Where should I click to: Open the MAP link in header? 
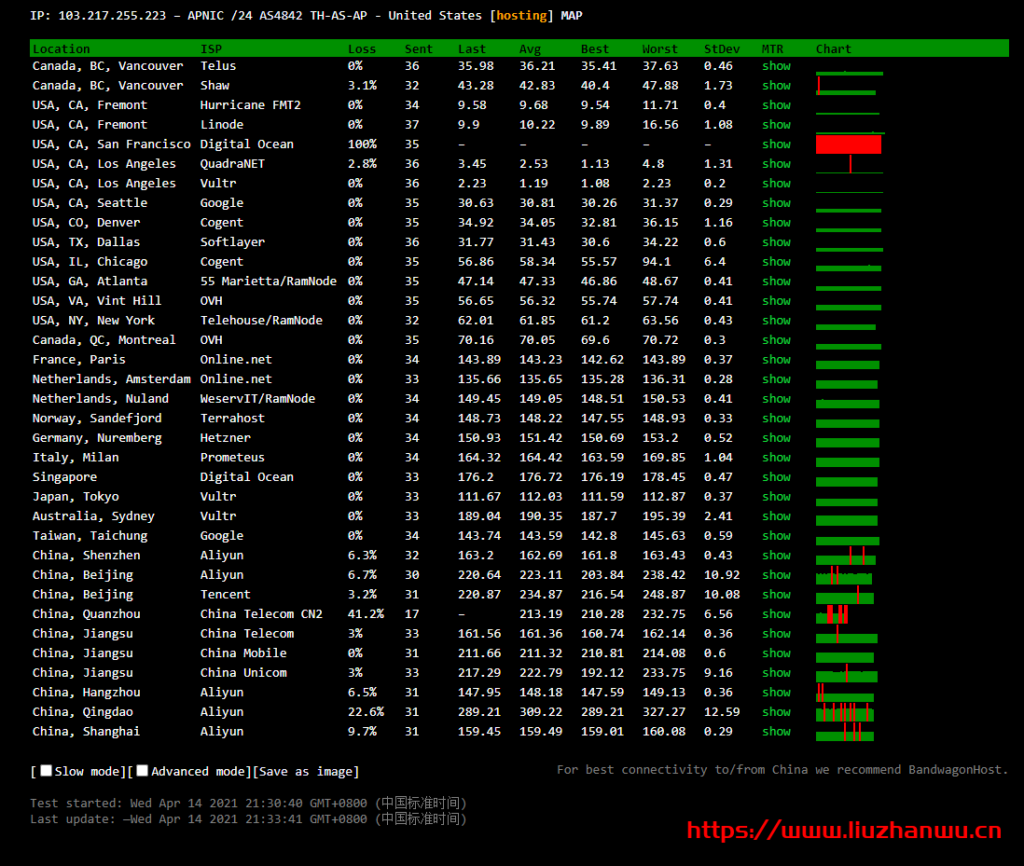[x=572, y=15]
